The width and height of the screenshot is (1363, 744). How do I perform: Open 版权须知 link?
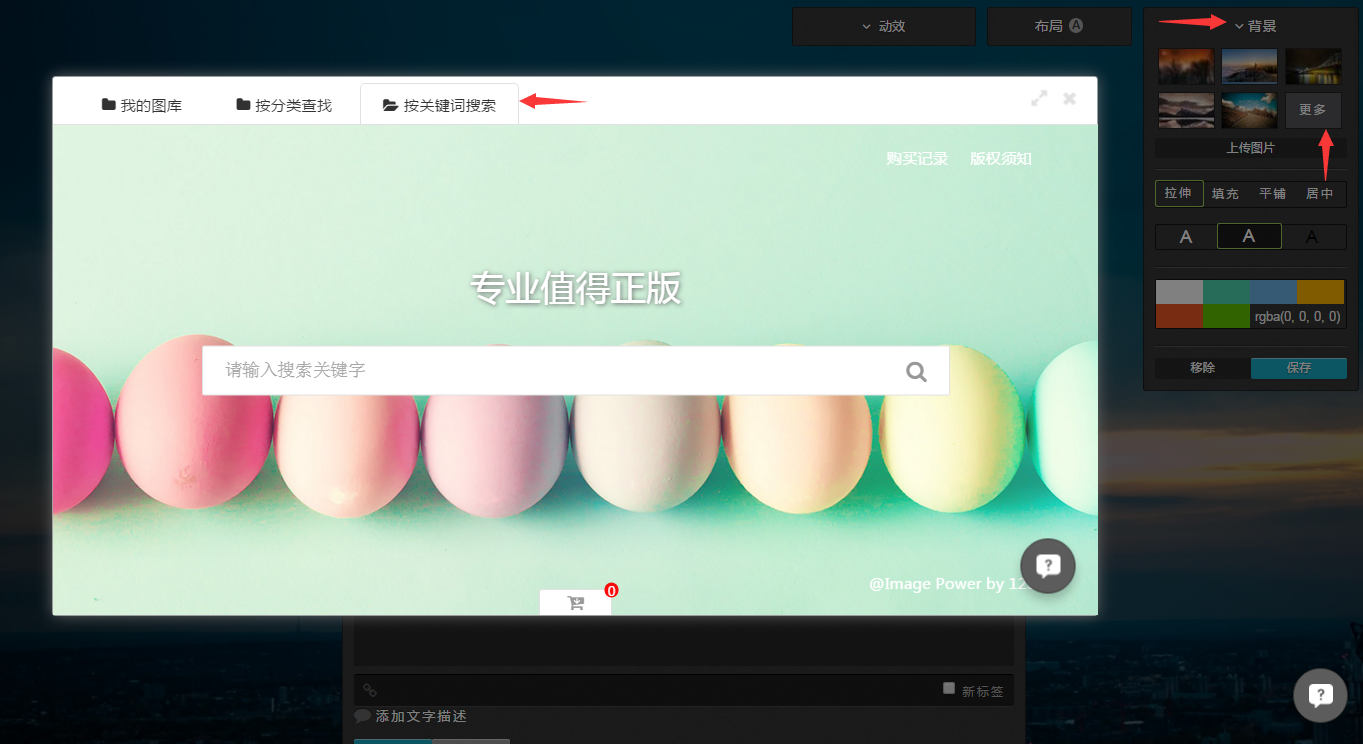pos(1001,159)
